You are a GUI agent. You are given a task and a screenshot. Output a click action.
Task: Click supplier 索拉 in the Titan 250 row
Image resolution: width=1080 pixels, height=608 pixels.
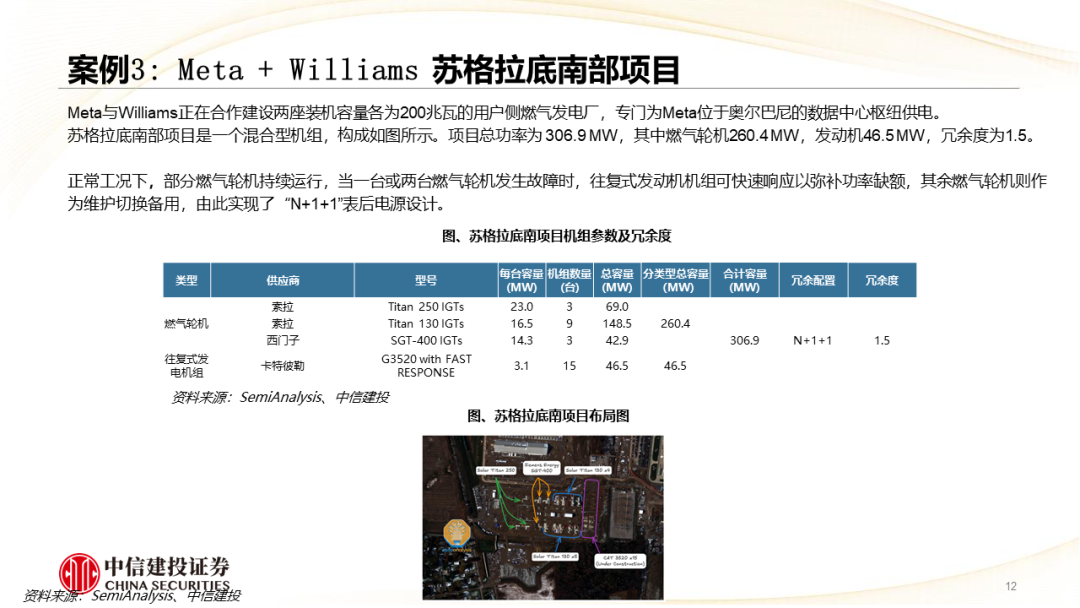click(x=282, y=307)
